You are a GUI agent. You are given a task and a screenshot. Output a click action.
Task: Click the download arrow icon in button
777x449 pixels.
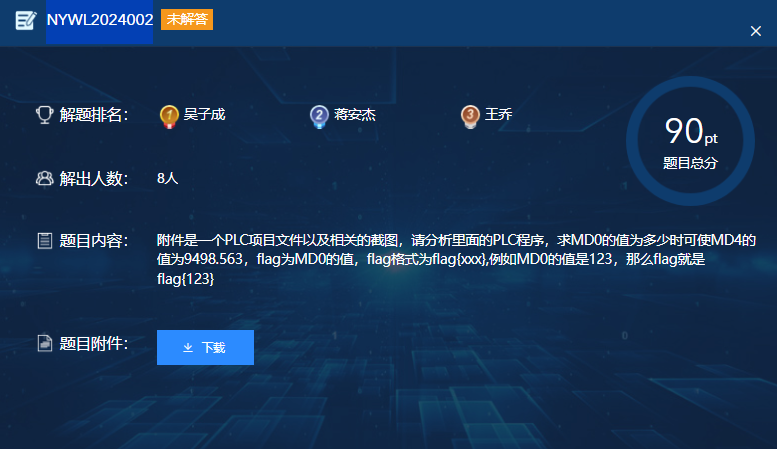[187, 348]
